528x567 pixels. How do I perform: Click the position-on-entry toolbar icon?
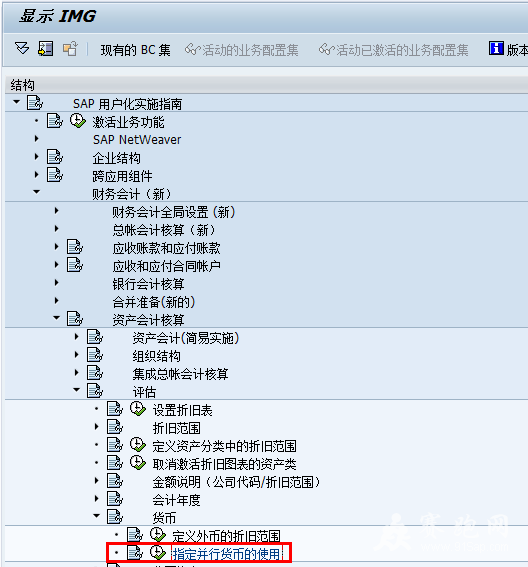[x=46, y=48]
